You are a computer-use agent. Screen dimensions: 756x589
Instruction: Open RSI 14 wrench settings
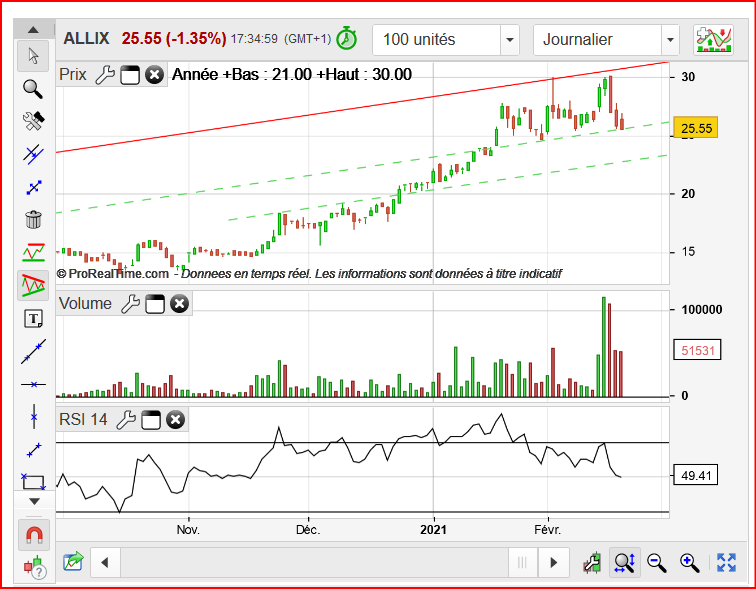[126, 420]
